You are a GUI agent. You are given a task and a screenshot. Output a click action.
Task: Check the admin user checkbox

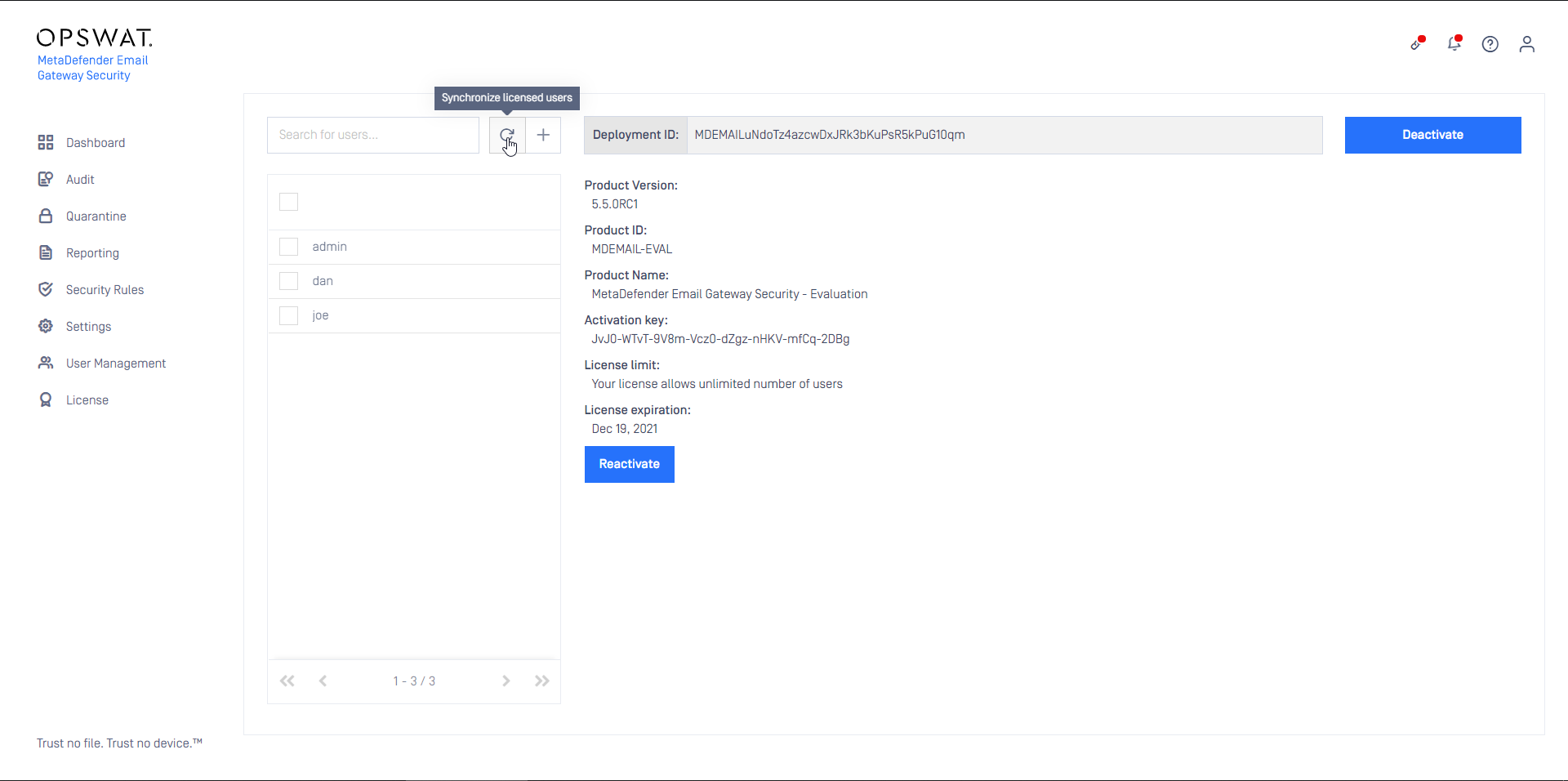[x=289, y=247]
